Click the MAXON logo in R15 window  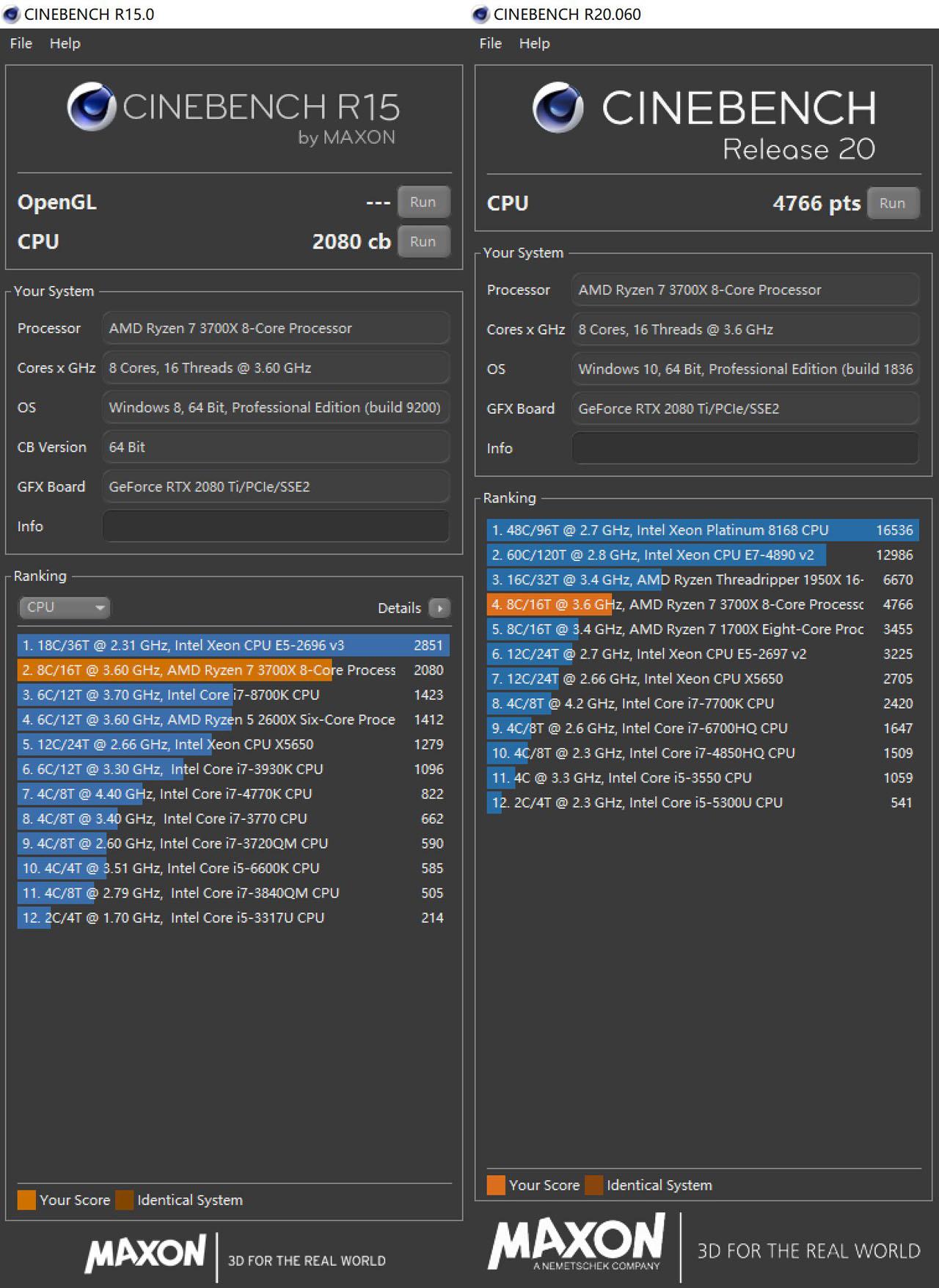pos(145,1253)
